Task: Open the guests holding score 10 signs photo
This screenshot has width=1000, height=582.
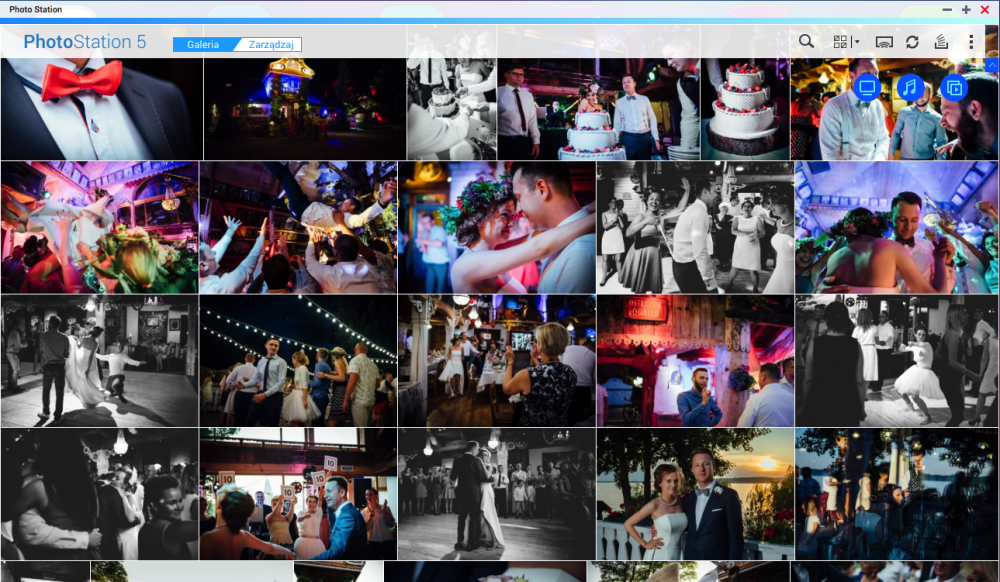Action: coord(298,494)
